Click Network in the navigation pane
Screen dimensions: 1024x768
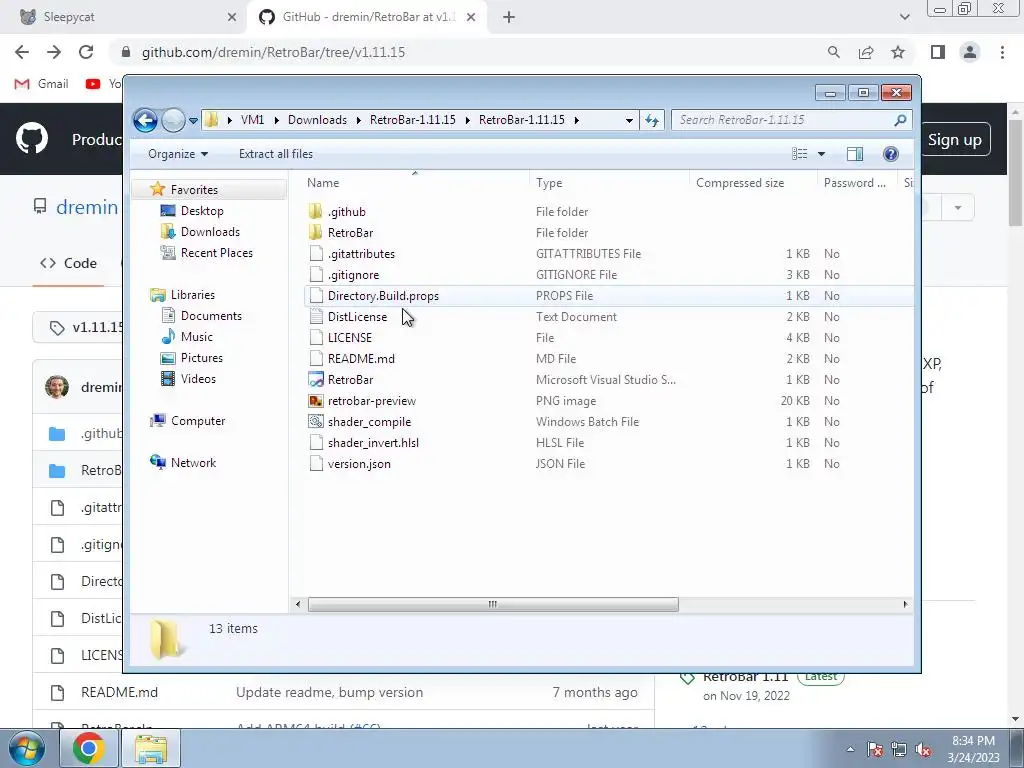[193, 462]
